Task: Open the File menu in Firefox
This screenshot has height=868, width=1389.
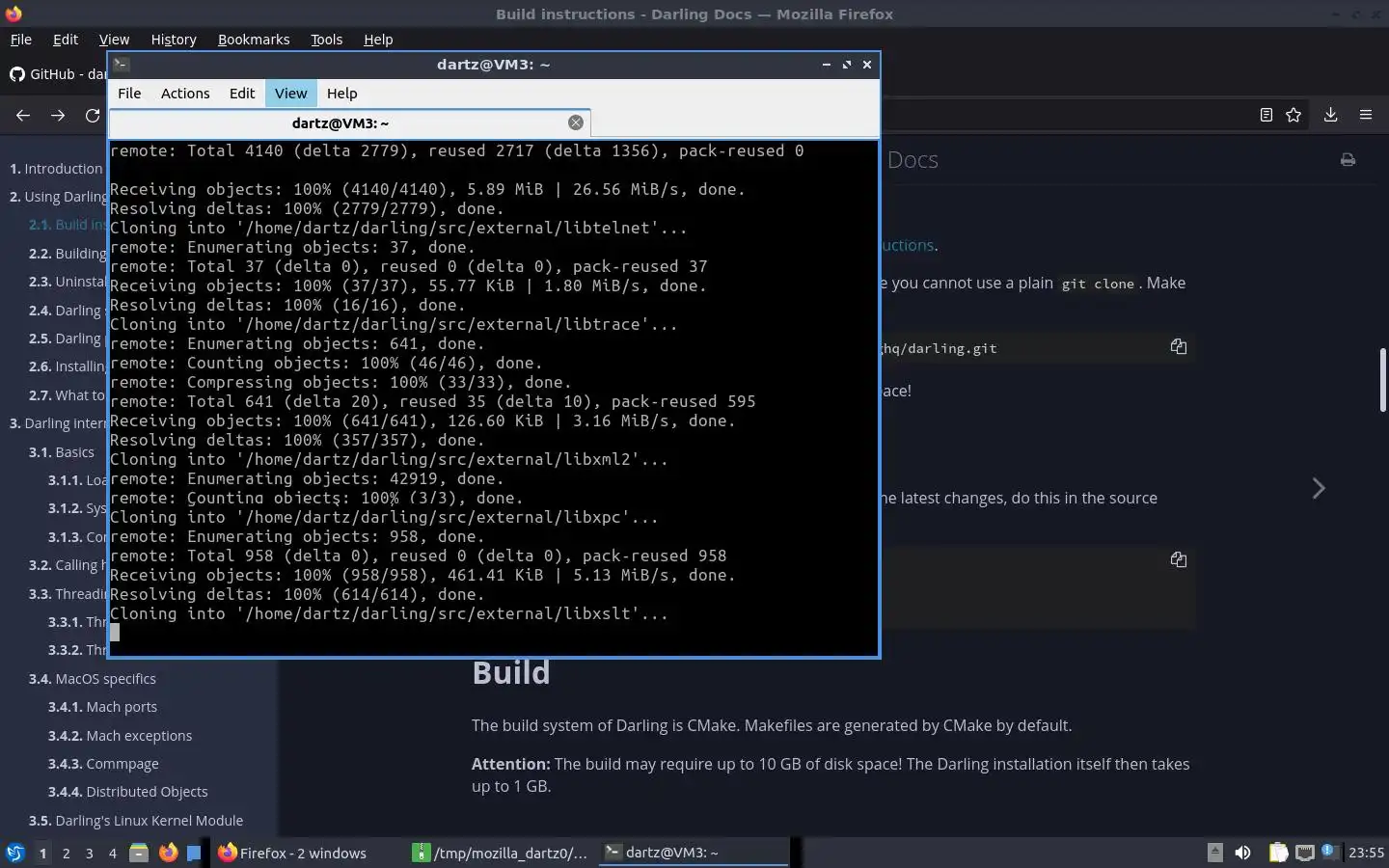Action: [x=20, y=40]
